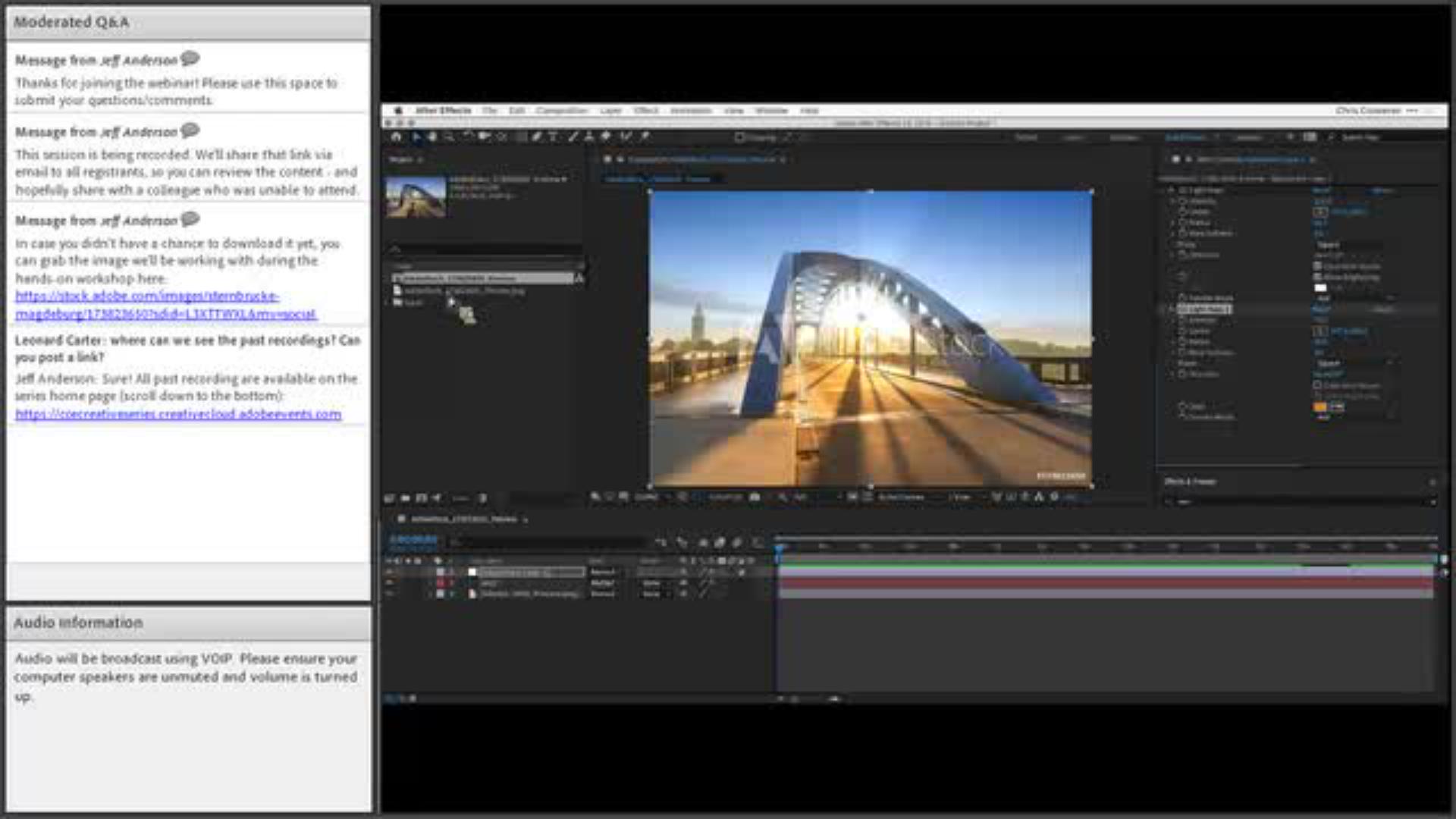This screenshot has width=1456, height=819.
Task: Open the cccreativeseries adobeevents link in Q&A
Action: (x=178, y=414)
